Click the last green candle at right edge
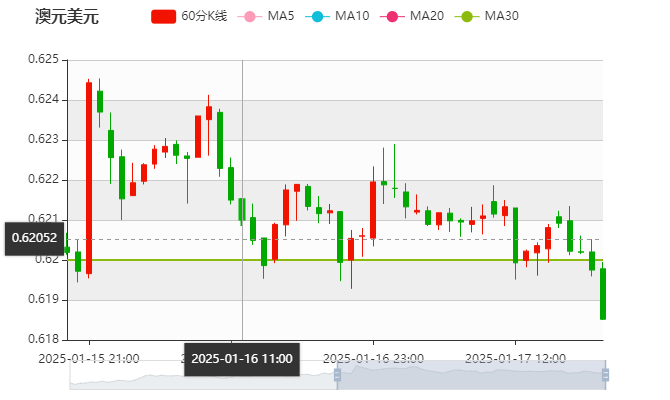Viewport: 670px width, 400px height. pyautogui.click(x=602, y=293)
